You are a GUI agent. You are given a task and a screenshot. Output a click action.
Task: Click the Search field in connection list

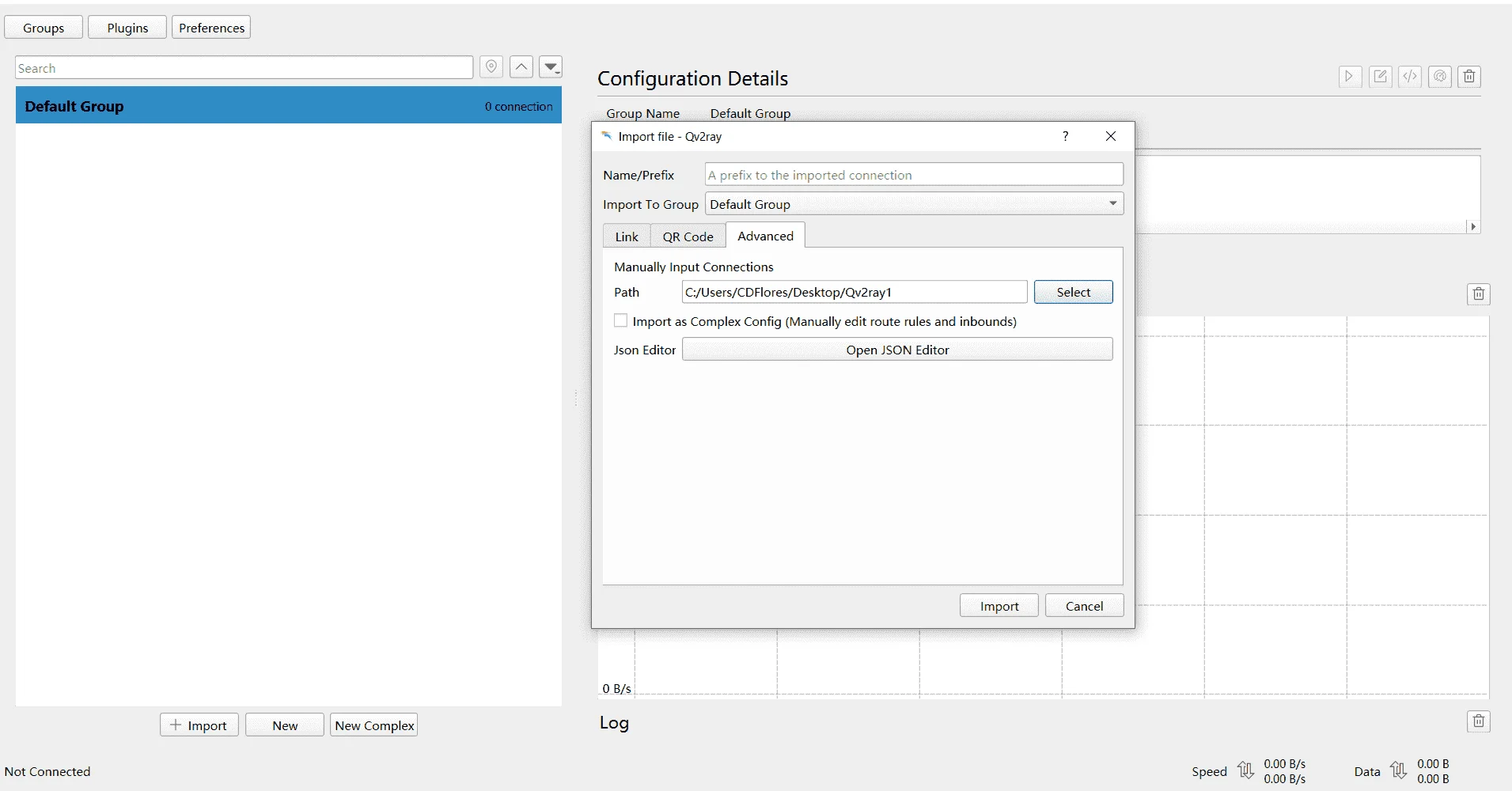244,68
